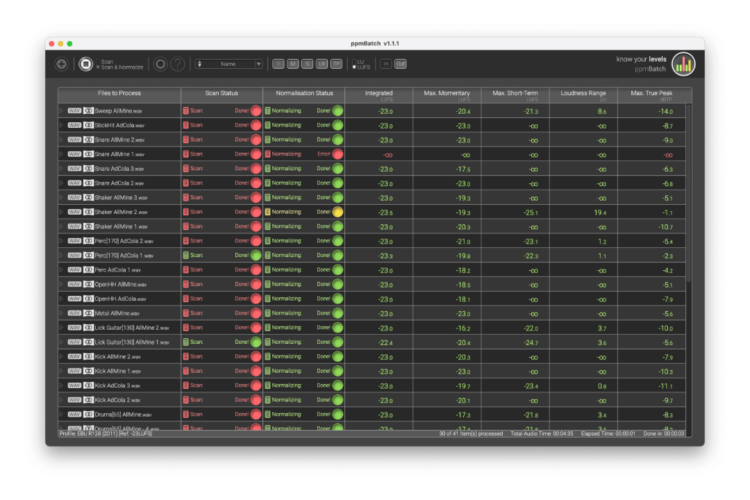750x500 pixels.
Task: Click the stereo channel icon beside Metal AllMine.wav
Action: tap(89, 313)
